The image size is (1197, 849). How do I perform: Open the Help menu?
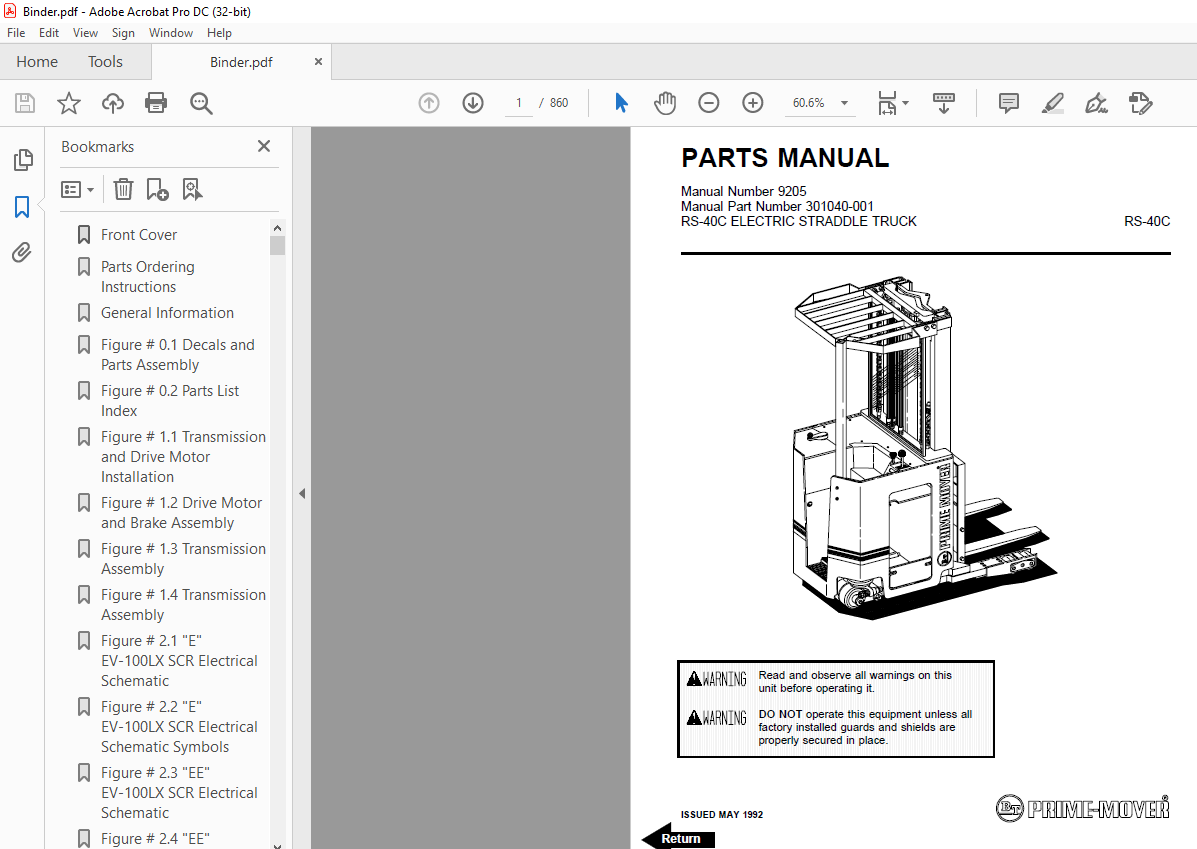pos(219,33)
